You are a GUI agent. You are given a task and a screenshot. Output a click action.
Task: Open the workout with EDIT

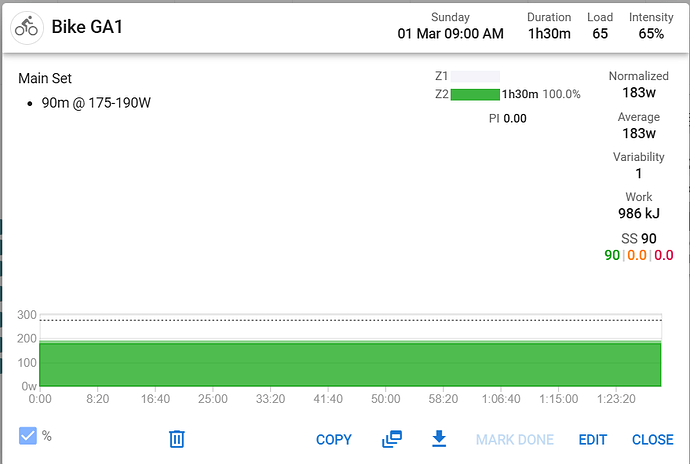593,440
